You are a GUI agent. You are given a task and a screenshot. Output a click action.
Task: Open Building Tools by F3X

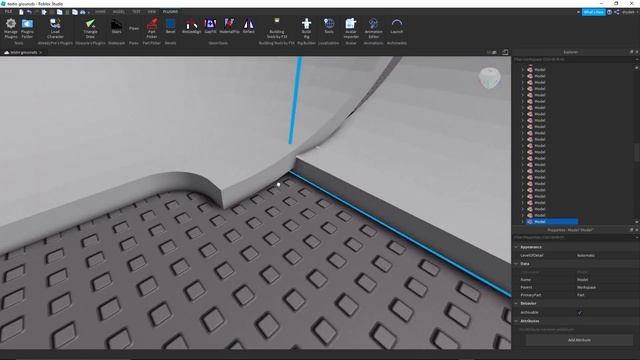(277, 29)
